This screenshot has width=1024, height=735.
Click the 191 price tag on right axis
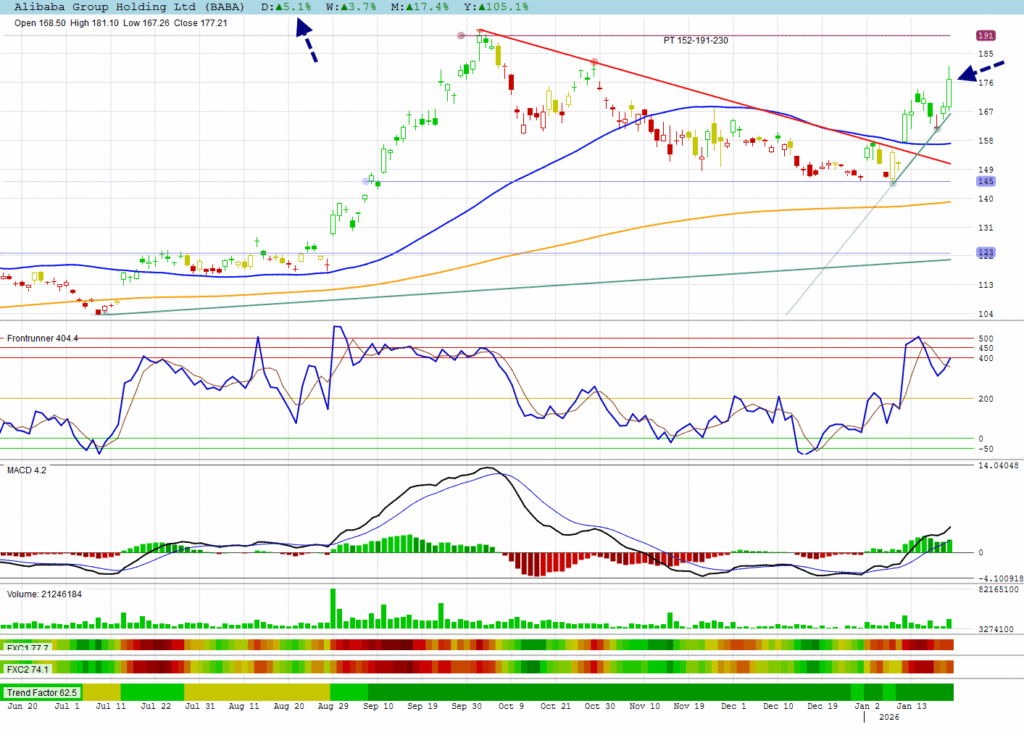[984, 35]
